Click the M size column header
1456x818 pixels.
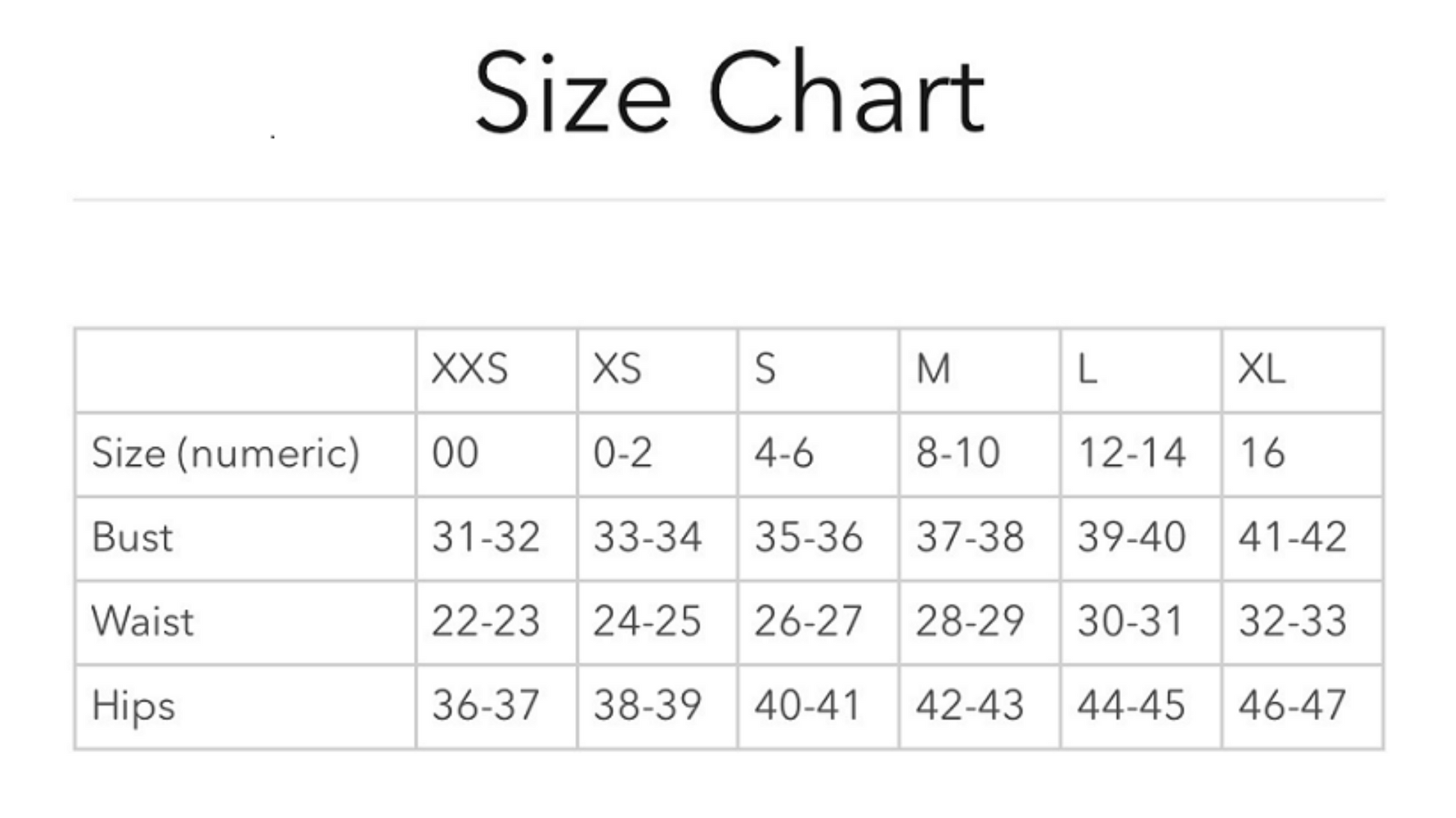pyautogui.click(x=933, y=369)
